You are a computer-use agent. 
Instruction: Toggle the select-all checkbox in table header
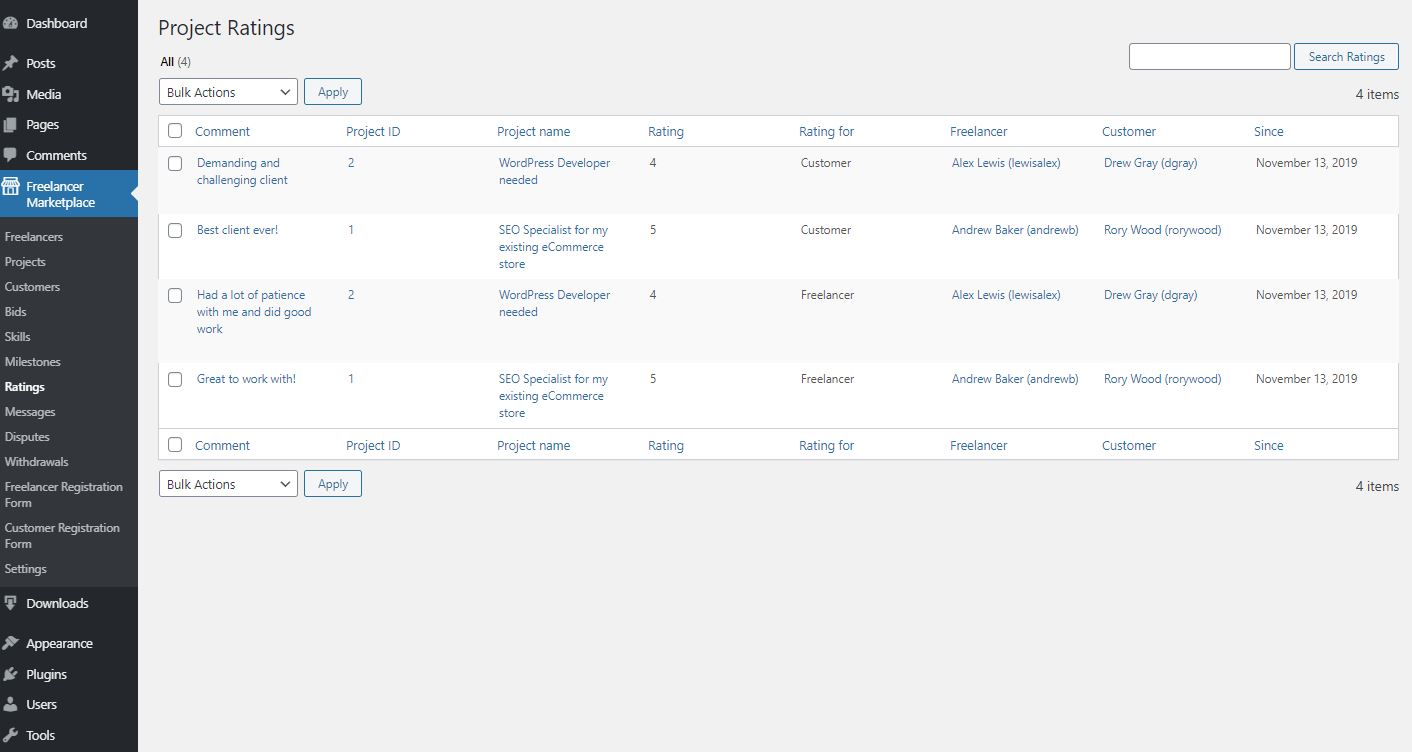175,131
